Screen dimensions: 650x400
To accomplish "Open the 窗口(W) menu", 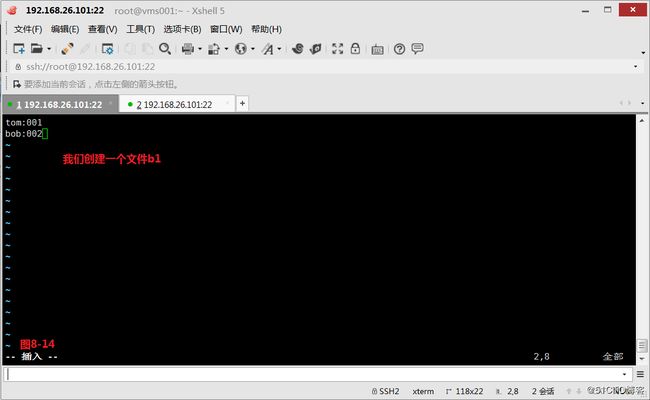I will pyautogui.click(x=226, y=29).
